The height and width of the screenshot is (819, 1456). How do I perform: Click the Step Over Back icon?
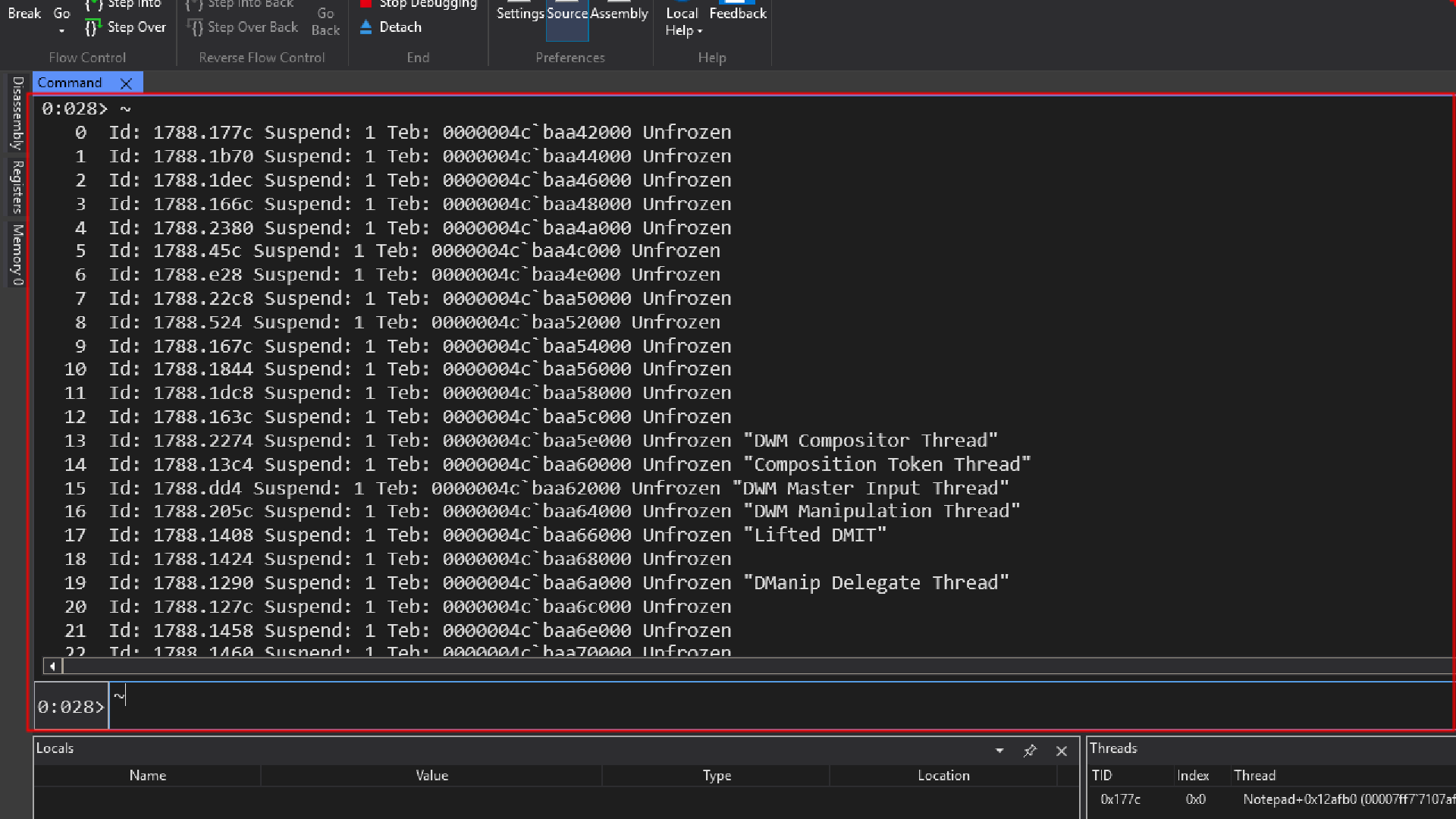195,27
